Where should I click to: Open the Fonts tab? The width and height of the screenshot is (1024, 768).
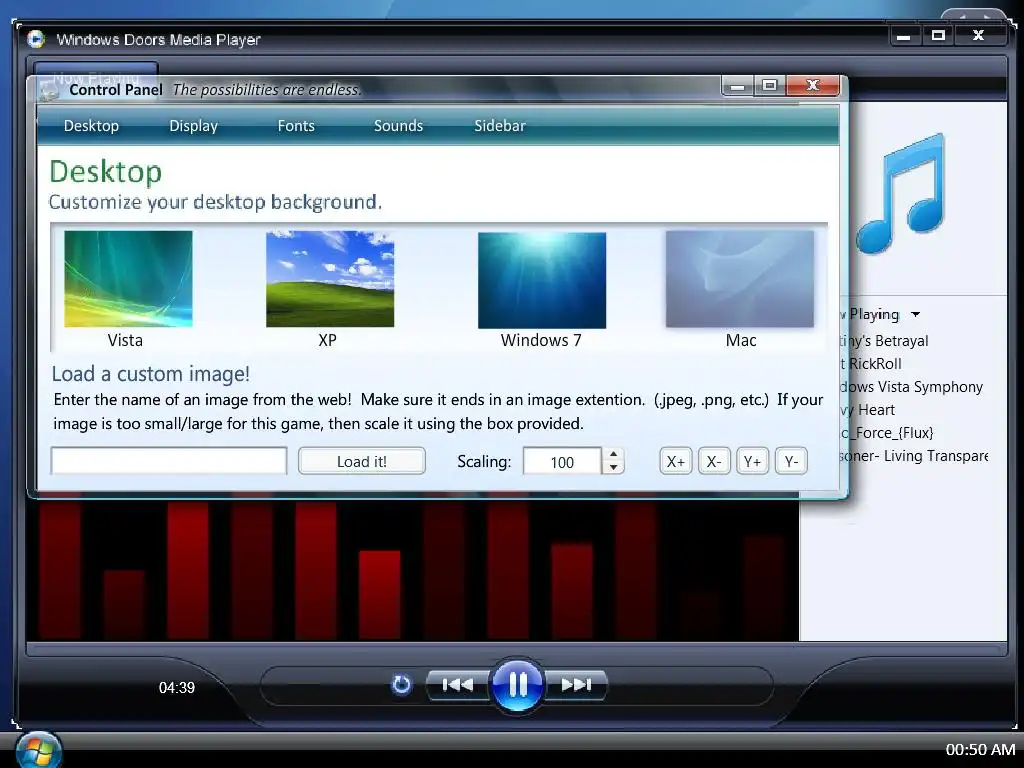[296, 125]
